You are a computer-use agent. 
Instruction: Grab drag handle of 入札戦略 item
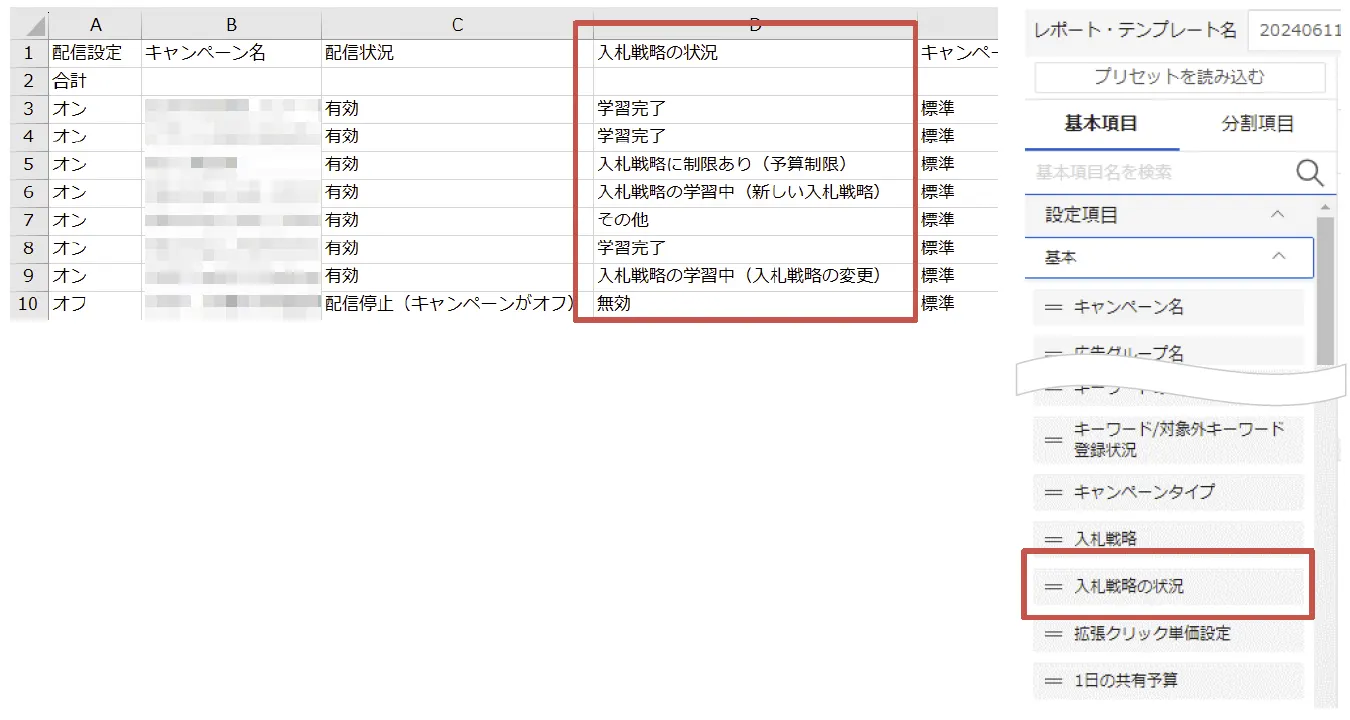pos(1053,539)
